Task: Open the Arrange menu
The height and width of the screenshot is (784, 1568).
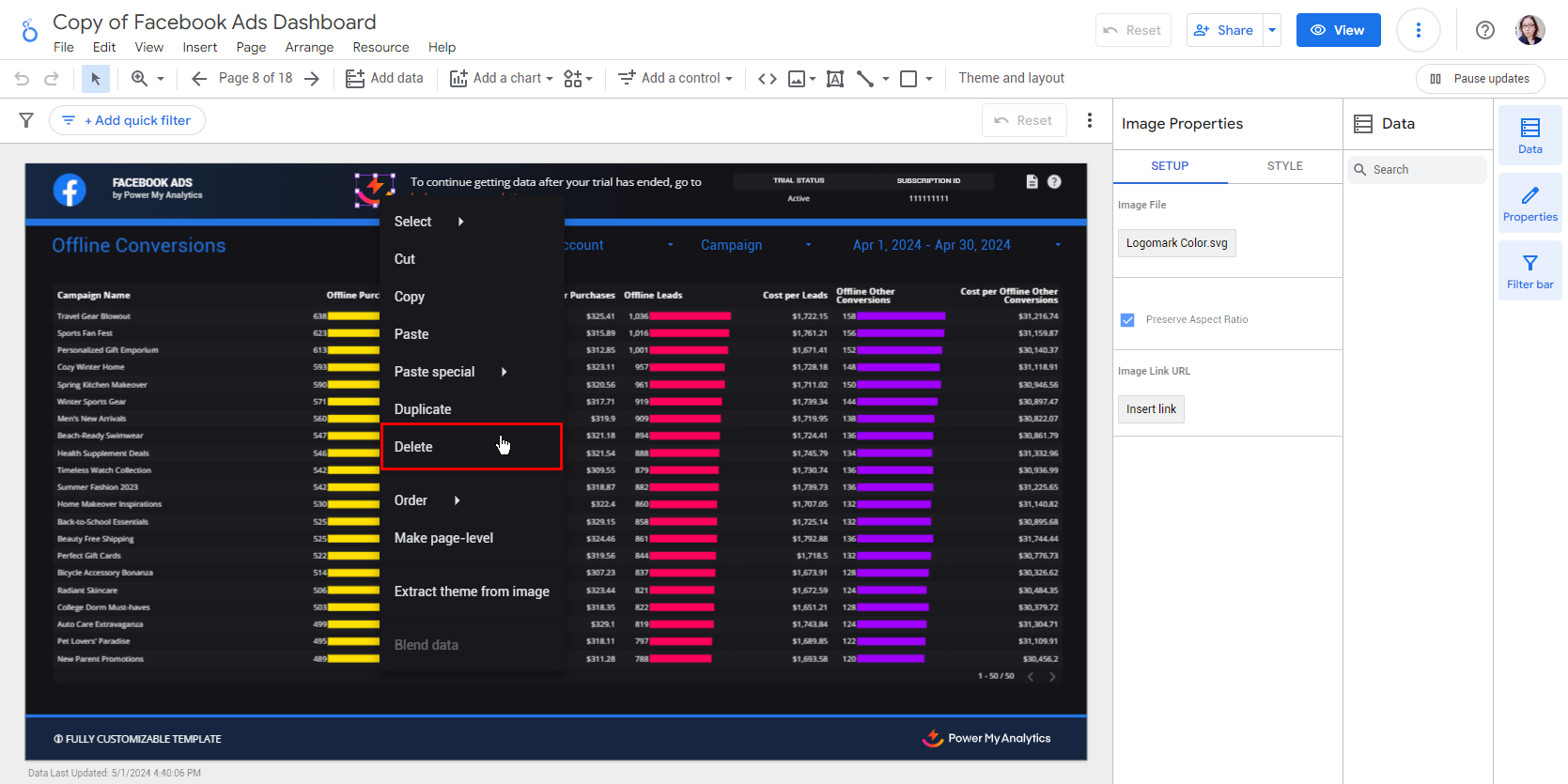Action: tap(309, 48)
